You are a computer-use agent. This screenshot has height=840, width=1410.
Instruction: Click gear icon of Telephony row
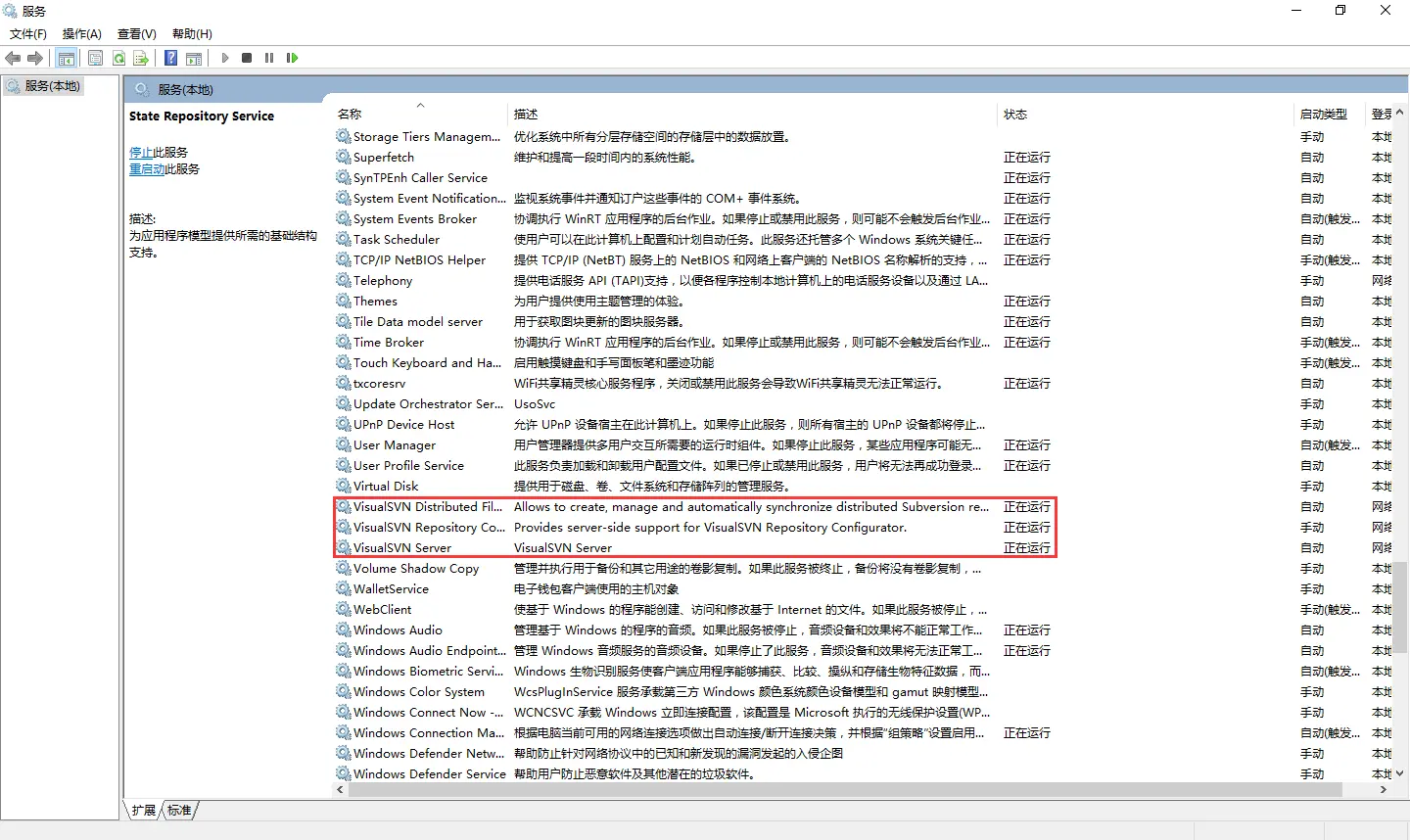[x=343, y=280]
